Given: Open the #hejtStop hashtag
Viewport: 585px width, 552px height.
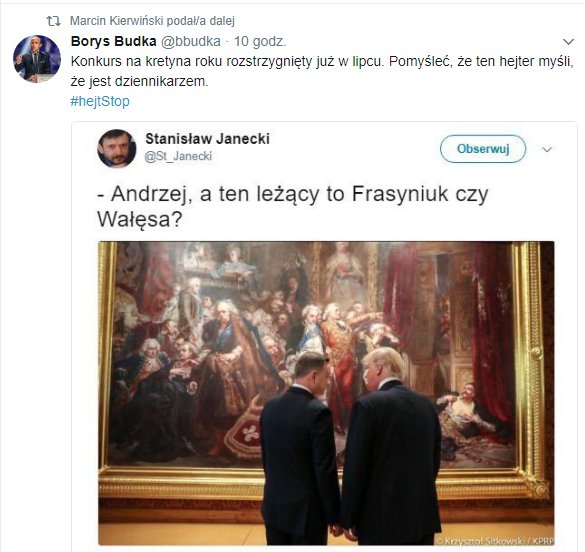Looking at the screenshot, I should 100,101.
